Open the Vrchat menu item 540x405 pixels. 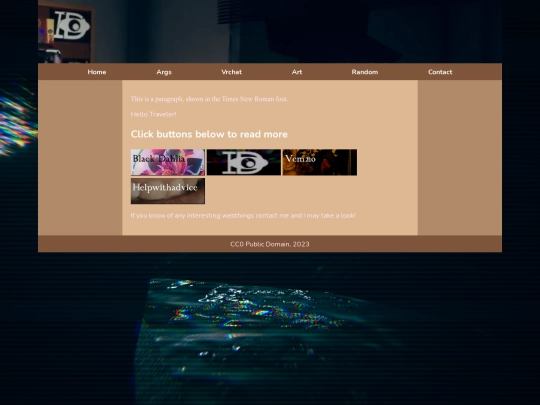(231, 72)
